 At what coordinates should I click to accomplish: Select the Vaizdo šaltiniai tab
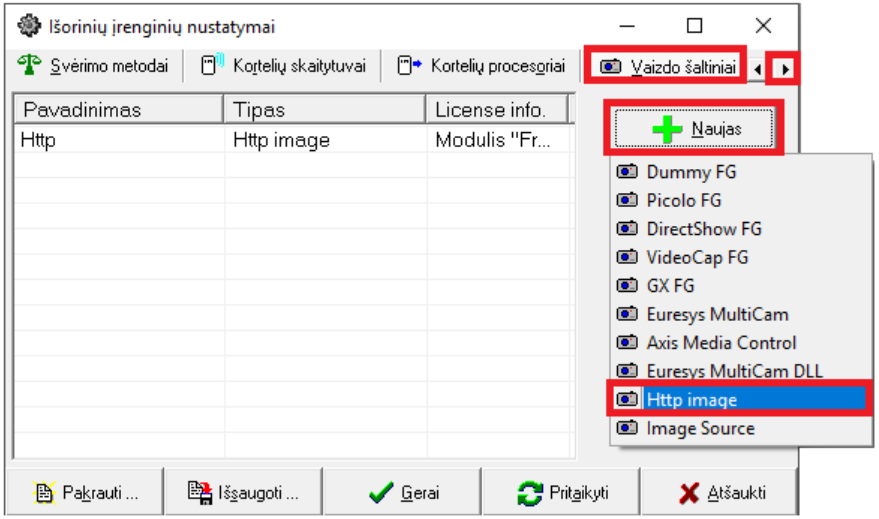(x=669, y=67)
